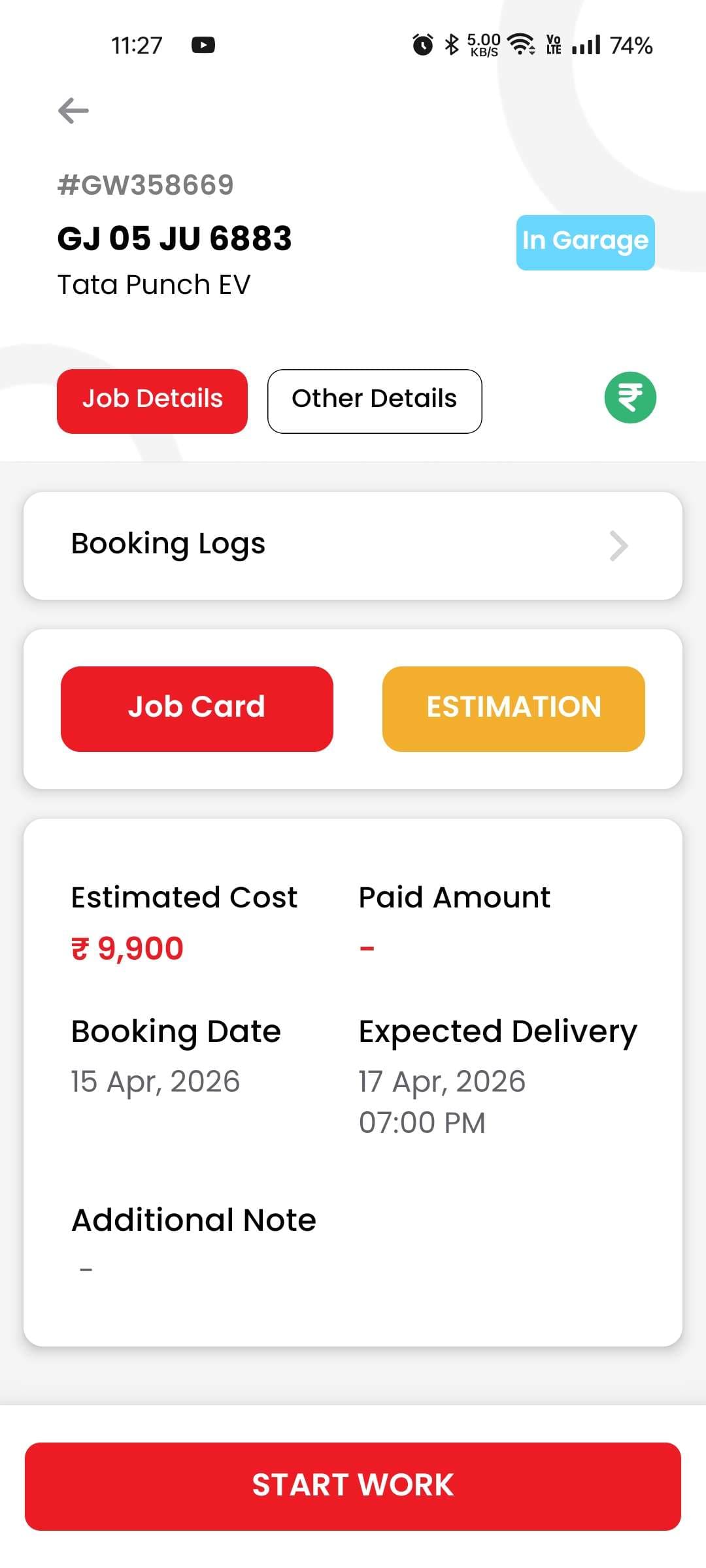Tap the In Garage status badge
The image size is (706, 1568).
point(585,242)
